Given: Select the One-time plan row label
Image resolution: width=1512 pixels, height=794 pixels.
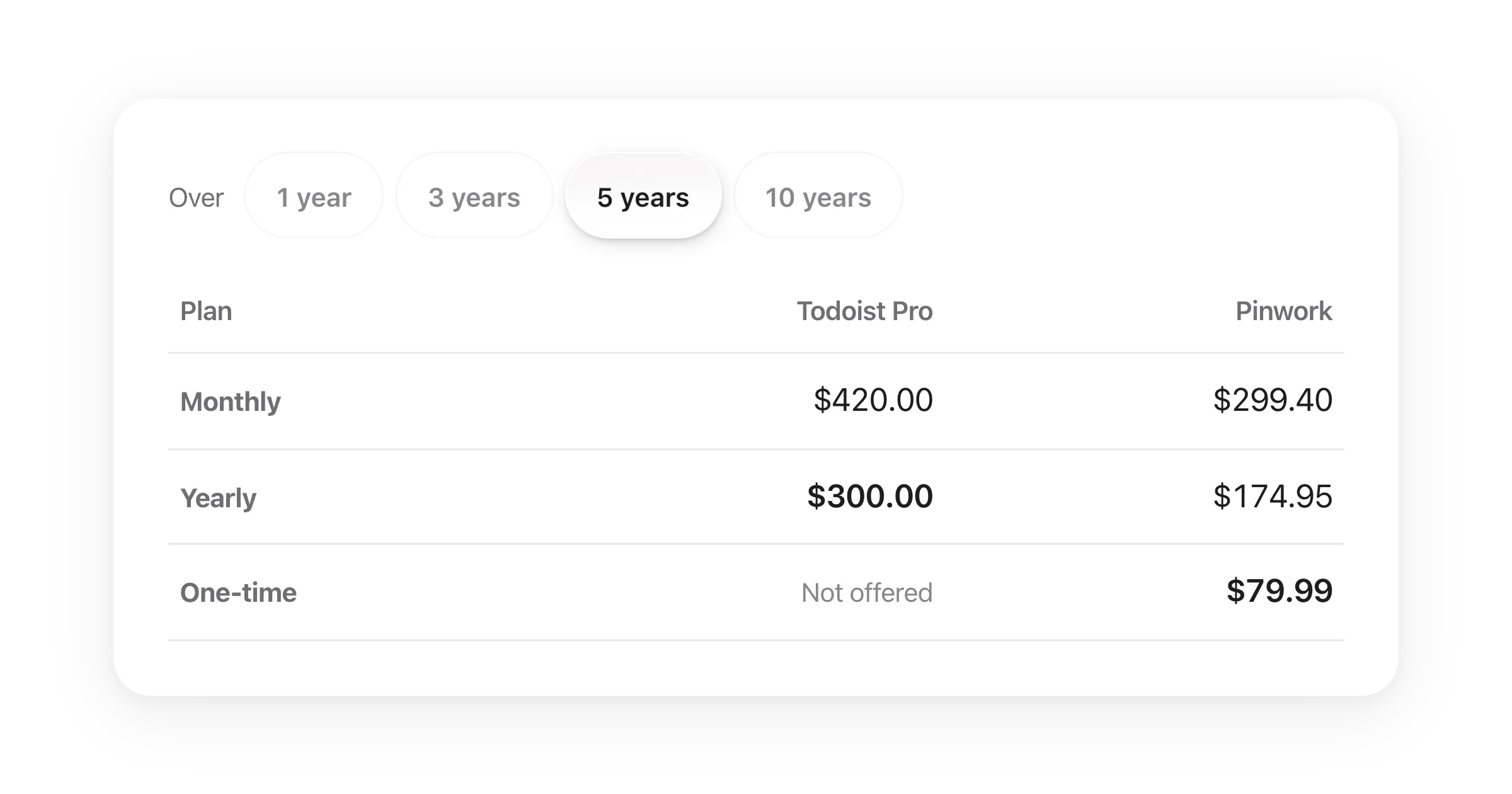Looking at the screenshot, I should pos(238,592).
